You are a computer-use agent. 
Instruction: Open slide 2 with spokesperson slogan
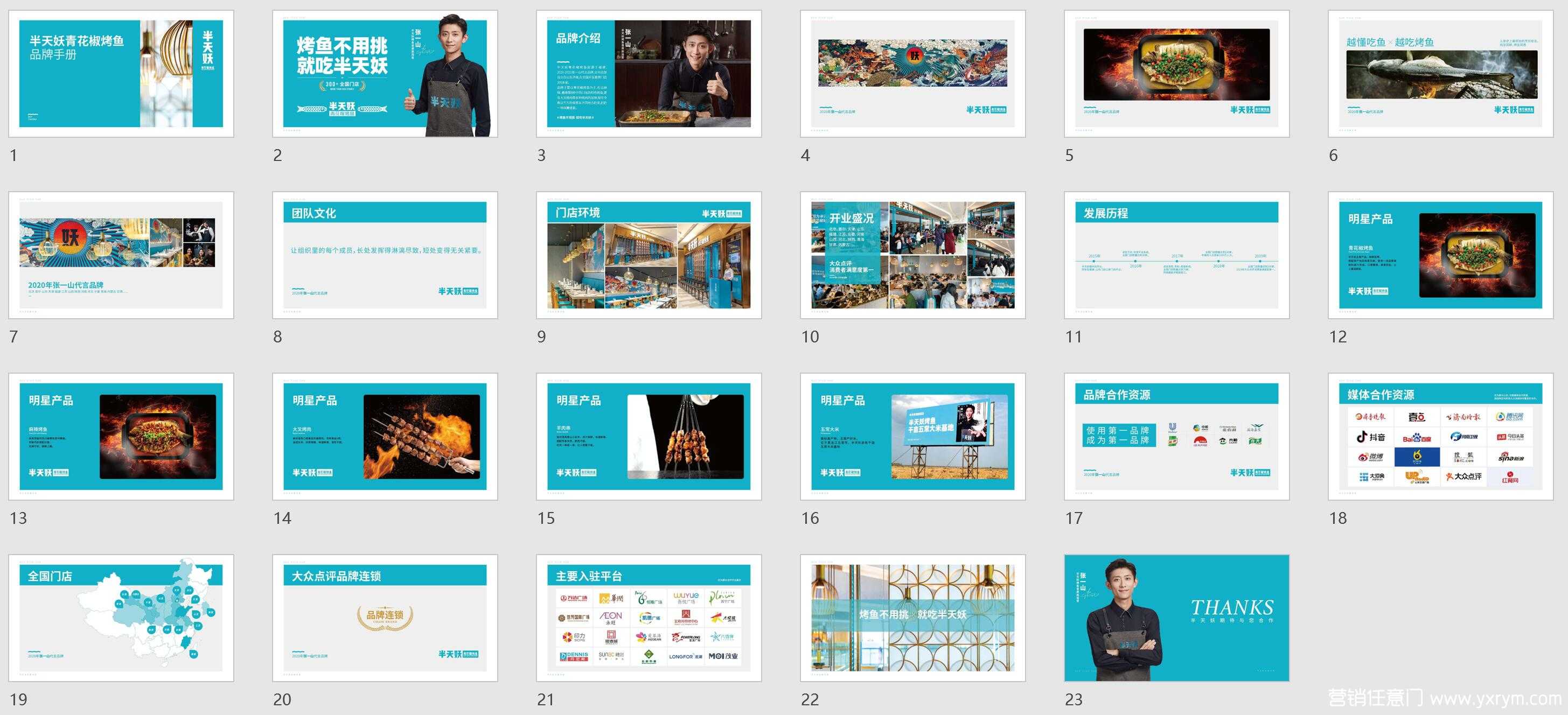click(x=385, y=74)
